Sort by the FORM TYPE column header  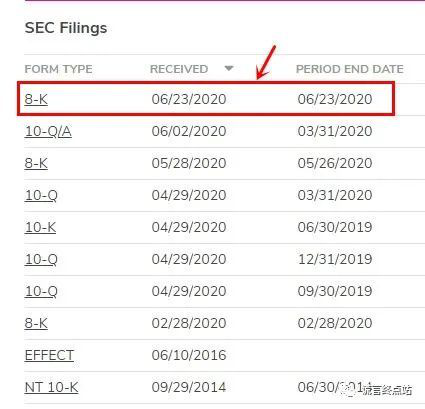pos(58,69)
